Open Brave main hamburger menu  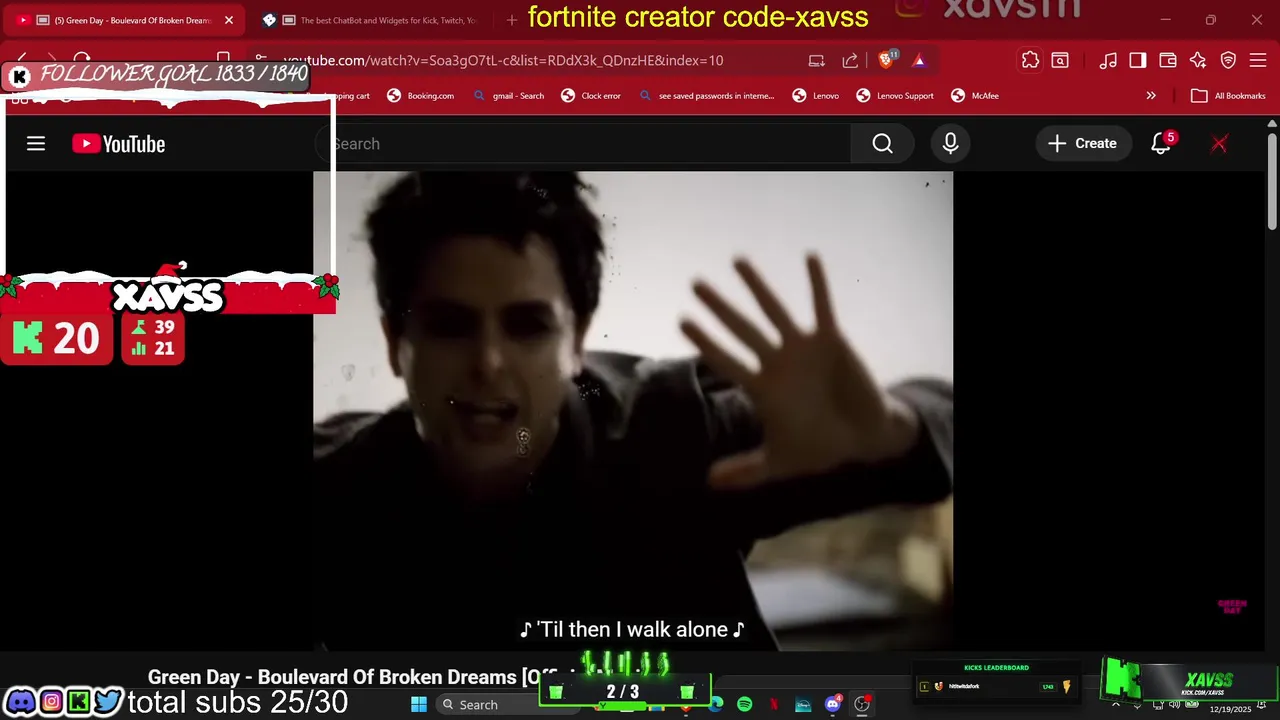pyautogui.click(x=1258, y=60)
